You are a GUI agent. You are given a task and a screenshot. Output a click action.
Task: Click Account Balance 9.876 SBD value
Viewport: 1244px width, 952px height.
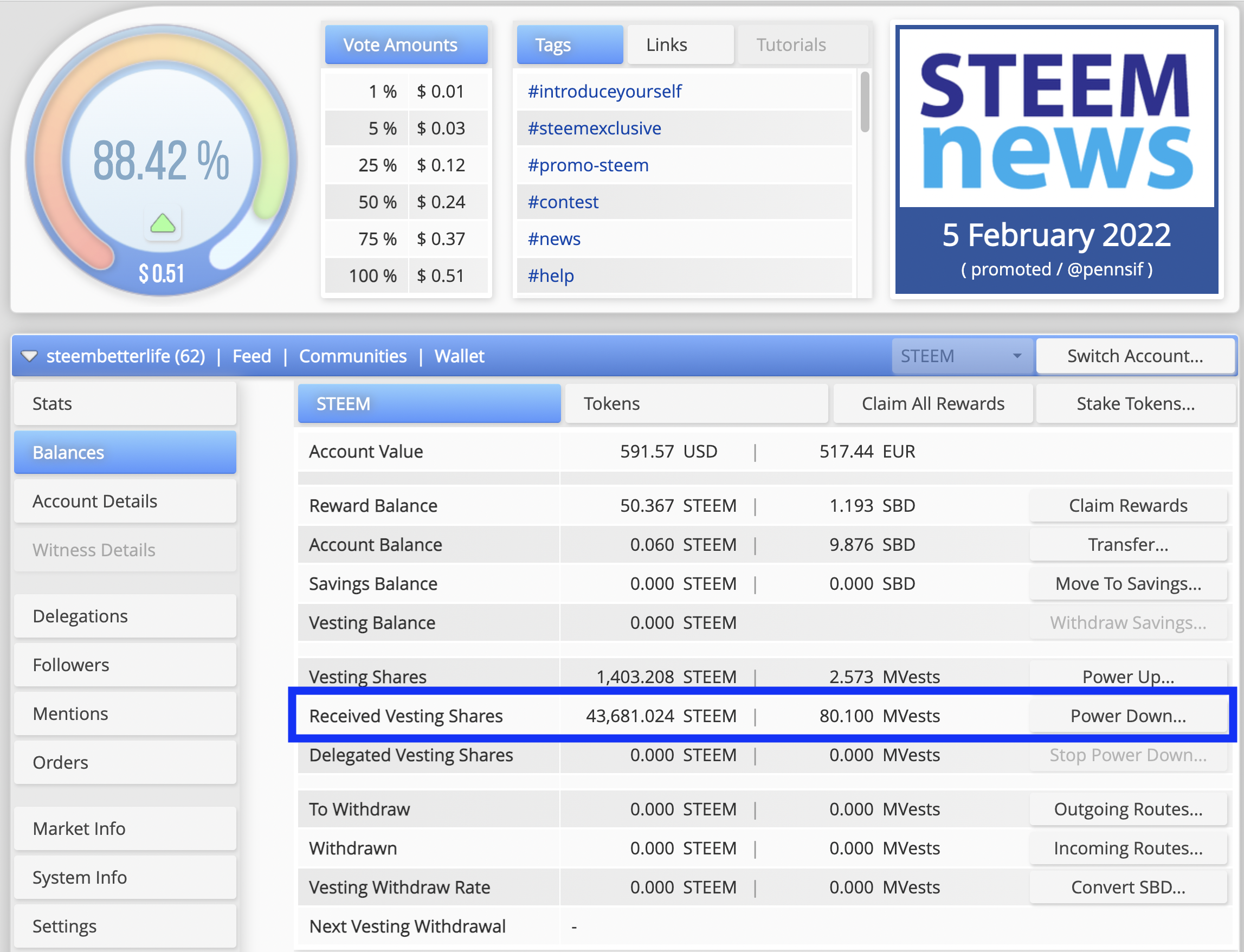(x=872, y=544)
